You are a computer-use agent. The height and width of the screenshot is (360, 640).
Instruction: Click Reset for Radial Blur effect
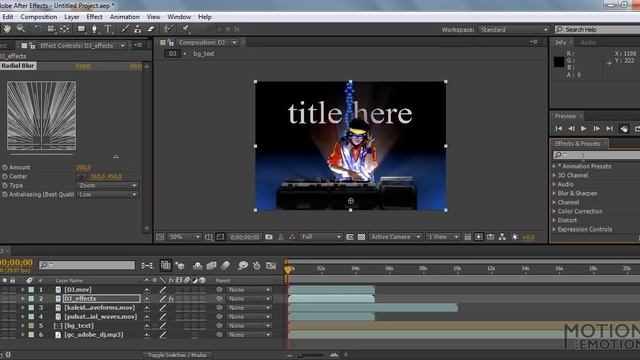point(83,66)
